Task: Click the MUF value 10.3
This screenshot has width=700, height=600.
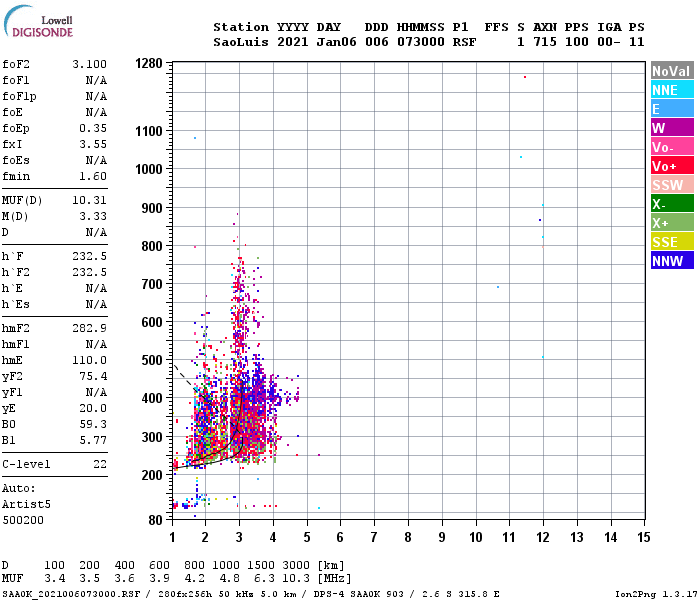Action: (296, 578)
